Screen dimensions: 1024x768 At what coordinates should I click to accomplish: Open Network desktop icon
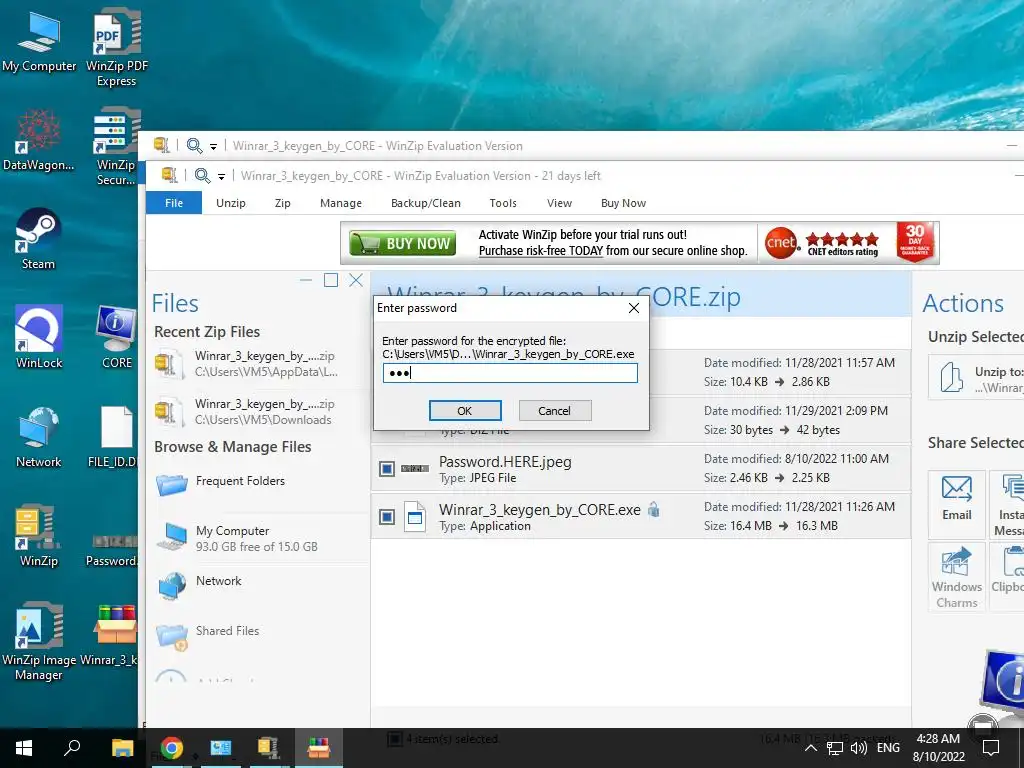(39, 437)
